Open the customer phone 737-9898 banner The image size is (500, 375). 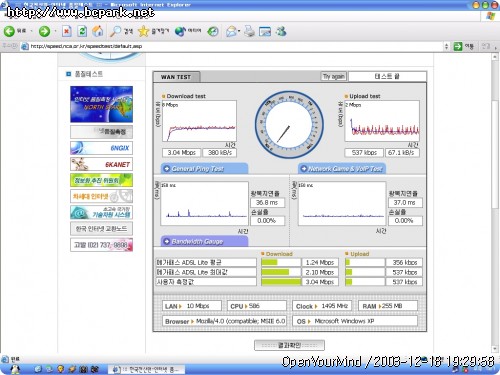pos(101,245)
